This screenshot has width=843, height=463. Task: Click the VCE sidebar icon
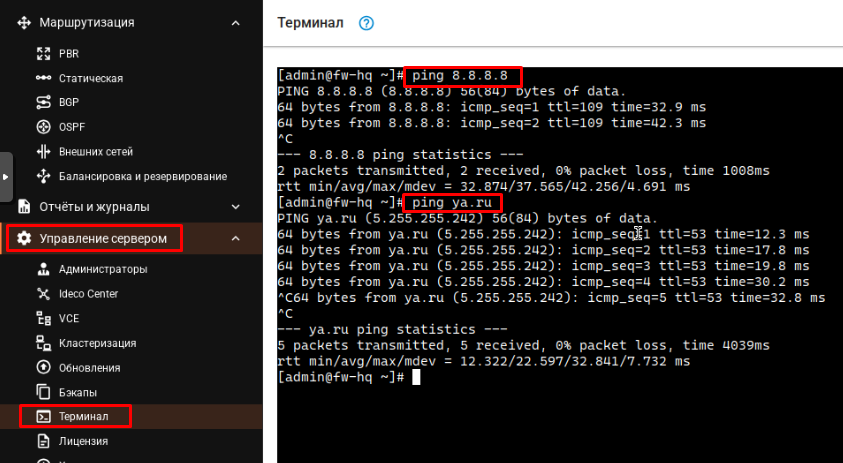click(43, 318)
